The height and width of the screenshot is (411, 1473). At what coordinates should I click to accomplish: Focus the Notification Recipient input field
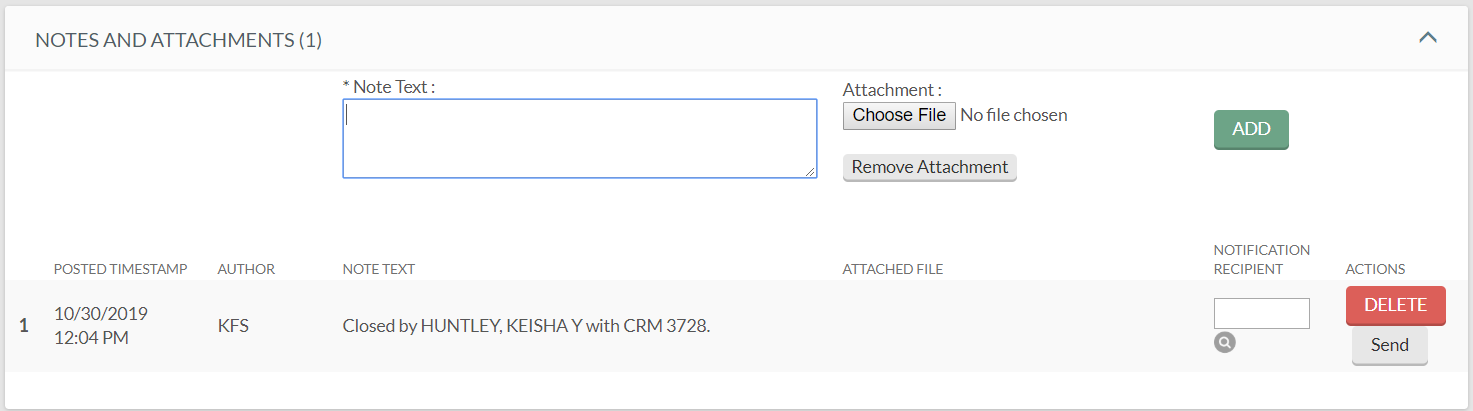coord(1261,313)
